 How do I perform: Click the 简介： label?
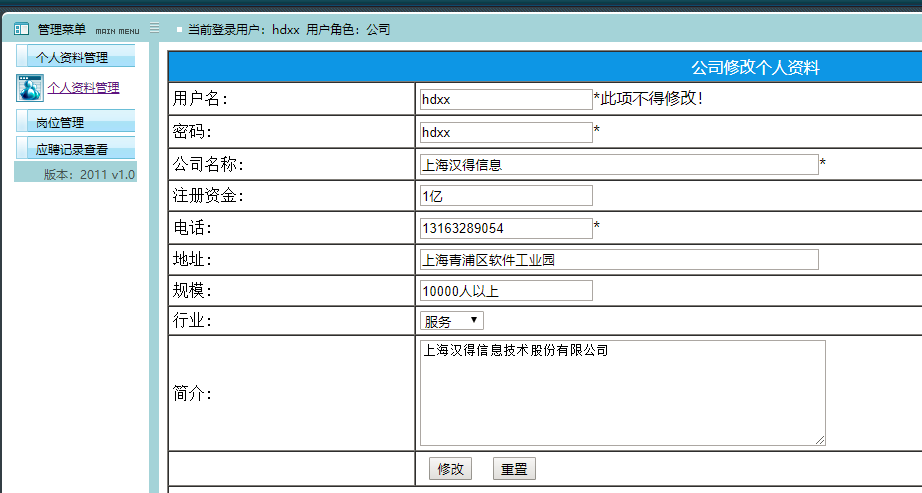pyautogui.click(x=192, y=394)
